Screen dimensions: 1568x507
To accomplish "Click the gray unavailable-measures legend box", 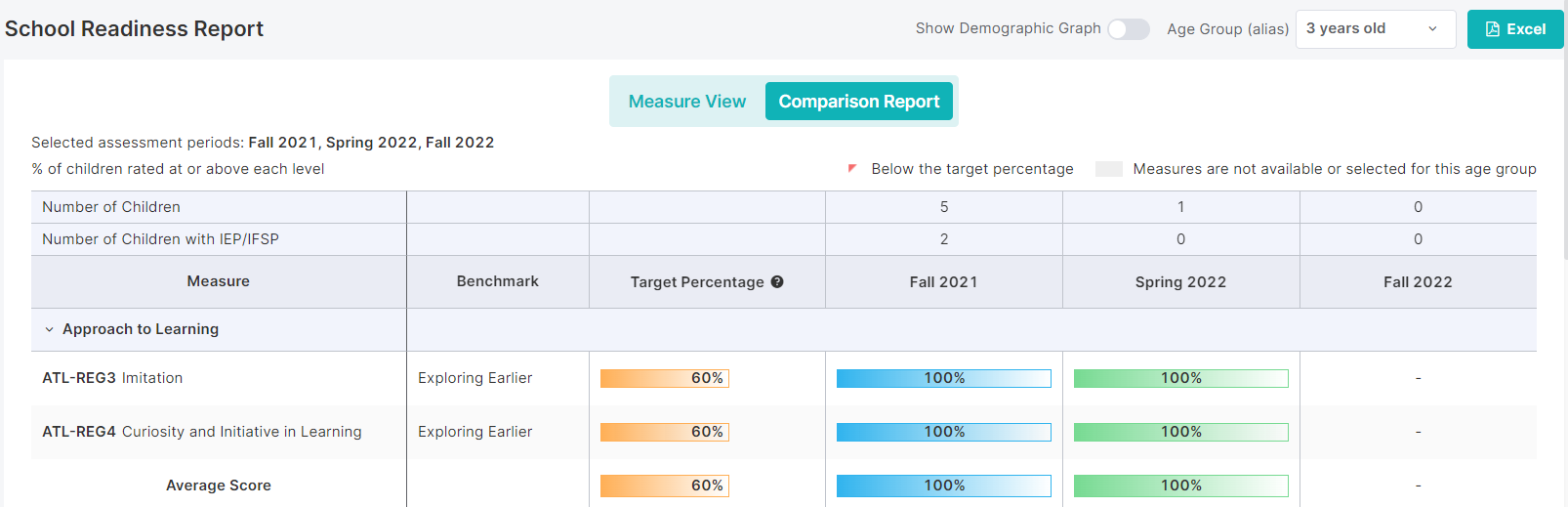I will click(1108, 169).
